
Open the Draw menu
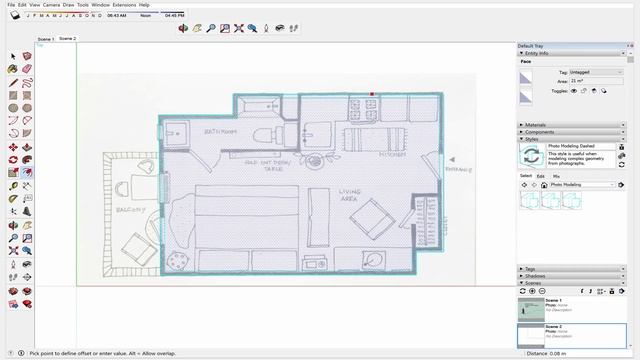pos(69,5)
